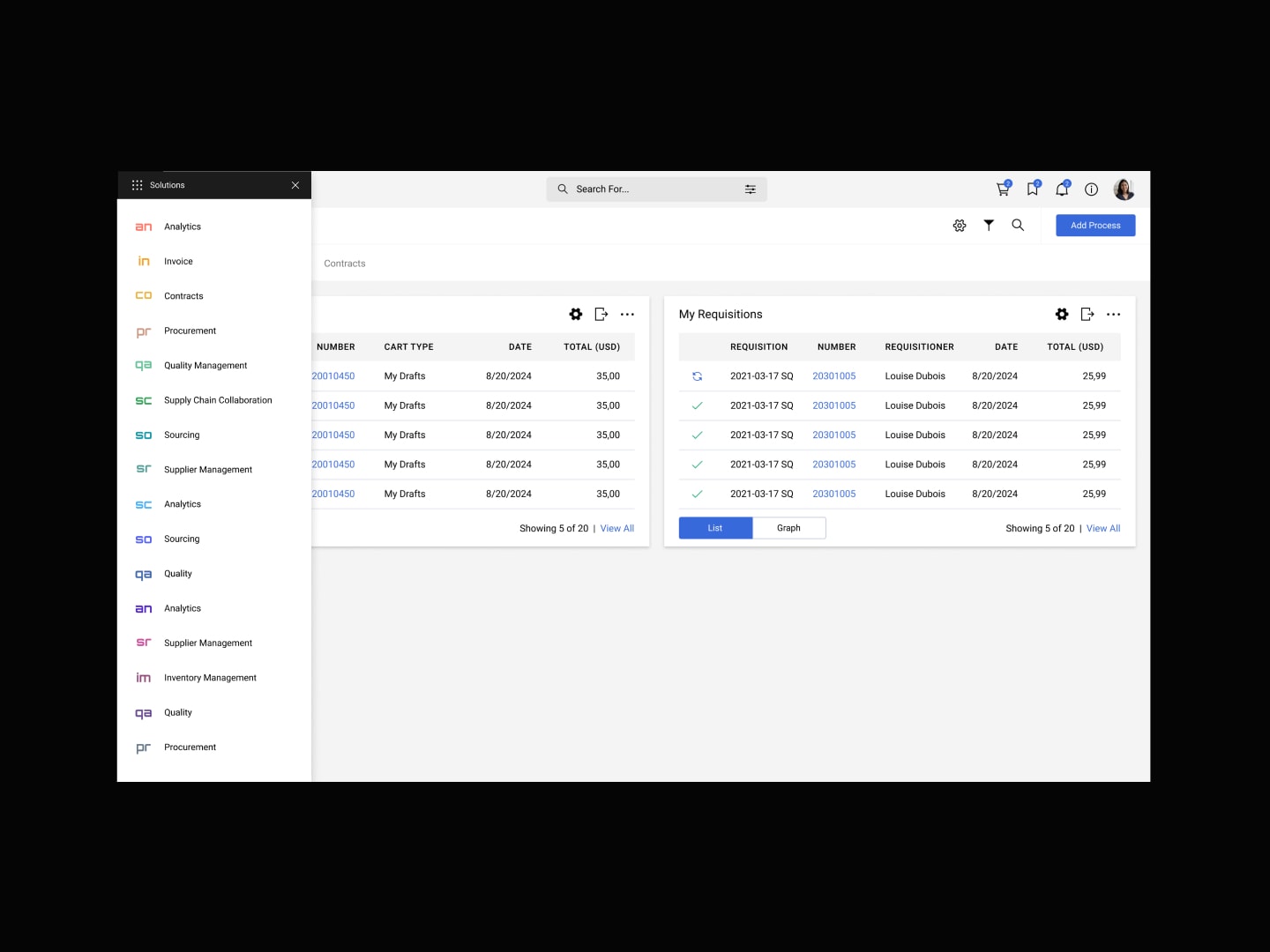
Task: Click the 'in' Invoice icon
Action: click(144, 261)
